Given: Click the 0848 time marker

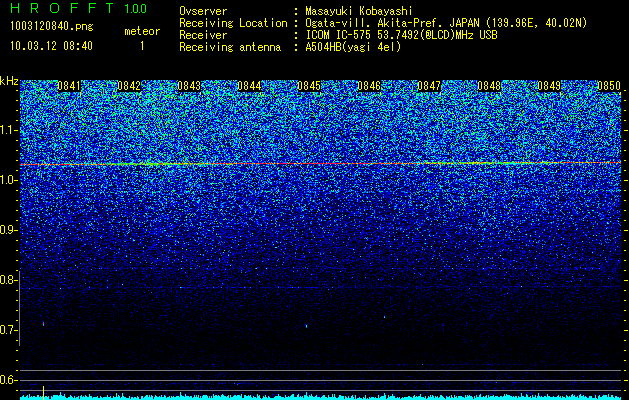Looking at the screenshot, I should coord(489,86).
